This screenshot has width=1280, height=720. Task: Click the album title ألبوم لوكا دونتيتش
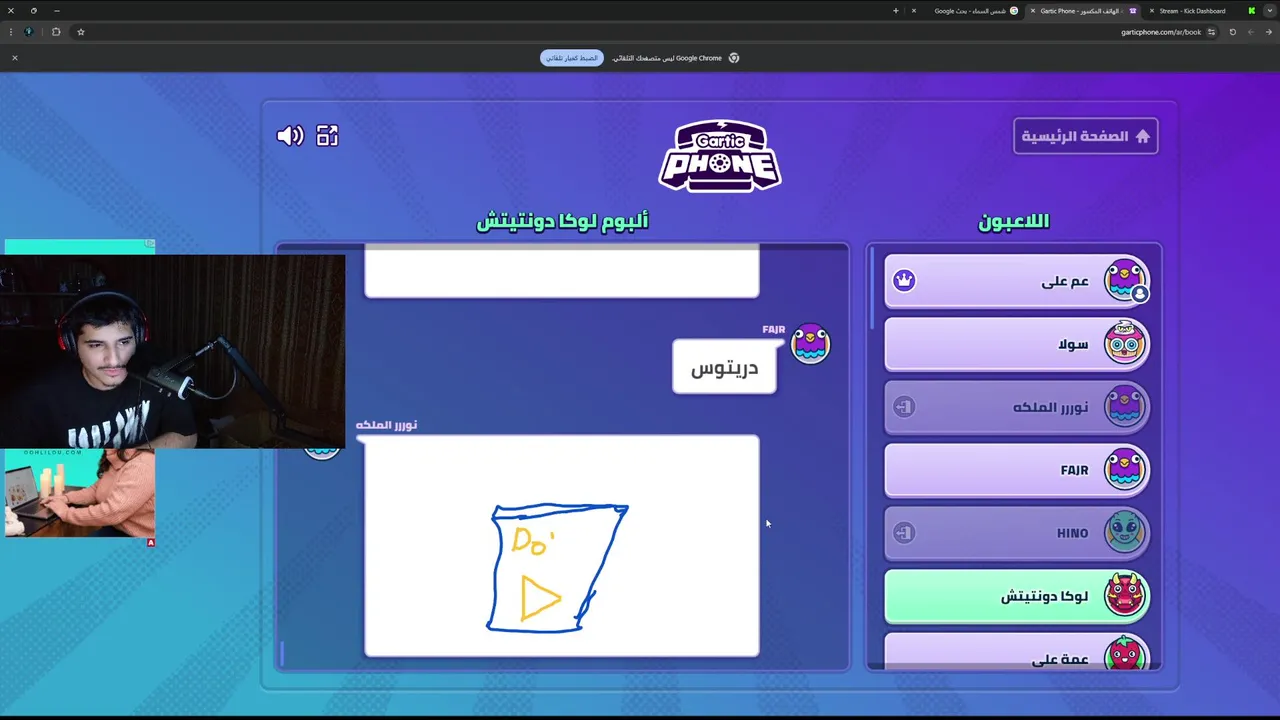click(562, 221)
